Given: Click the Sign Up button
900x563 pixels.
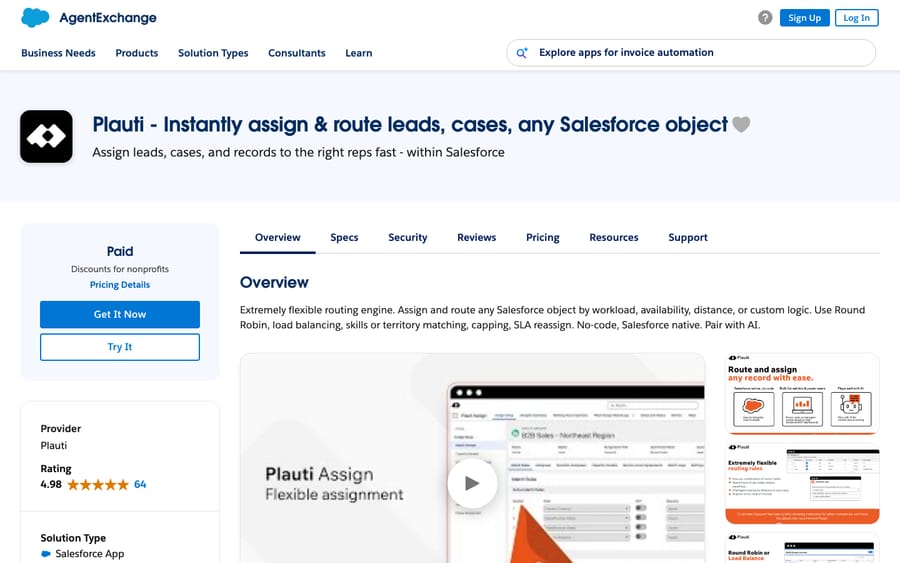Looking at the screenshot, I should pyautogui.click(x=804, y=18).
